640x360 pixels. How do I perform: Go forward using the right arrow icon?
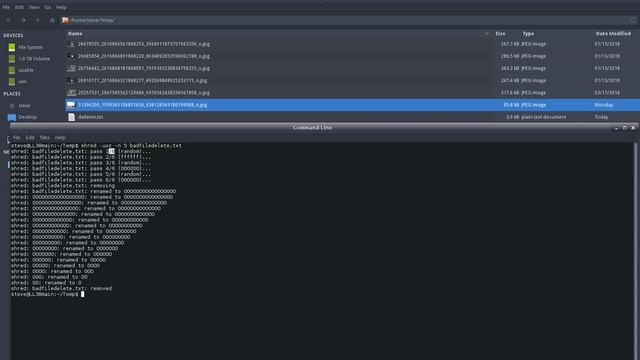pyautogui.click(x=23, y=20)
